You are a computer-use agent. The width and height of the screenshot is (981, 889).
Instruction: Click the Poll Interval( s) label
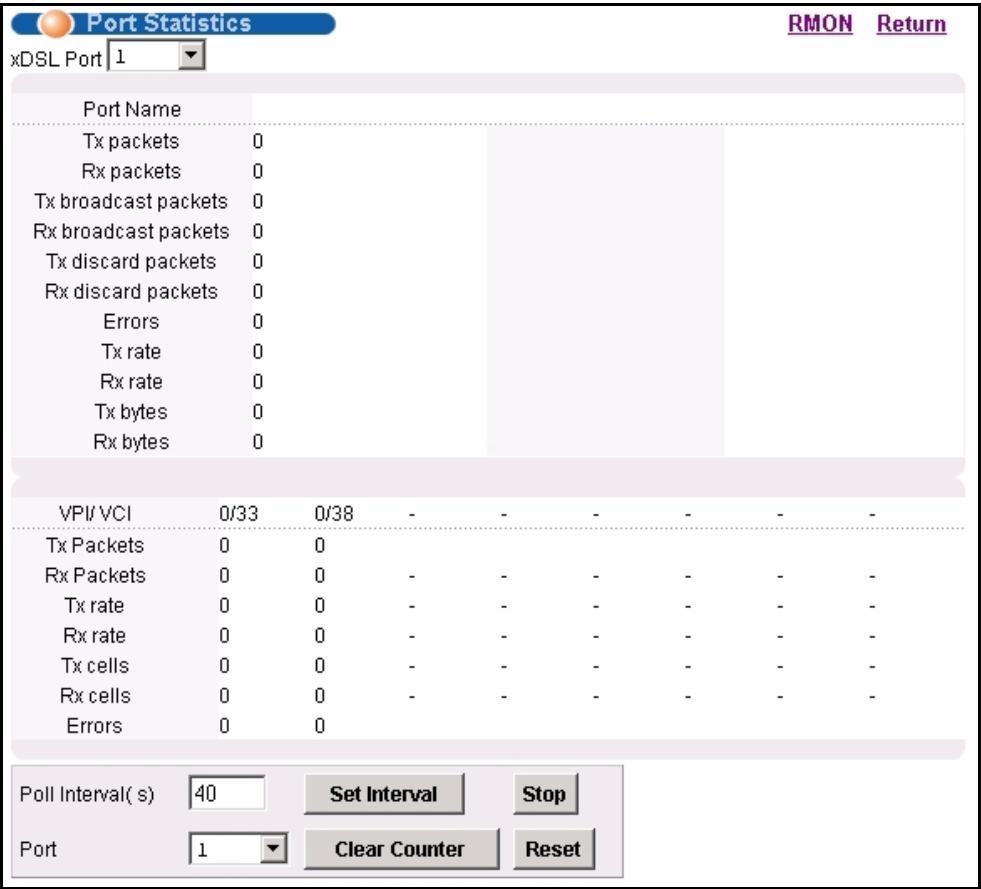(87, 794)
